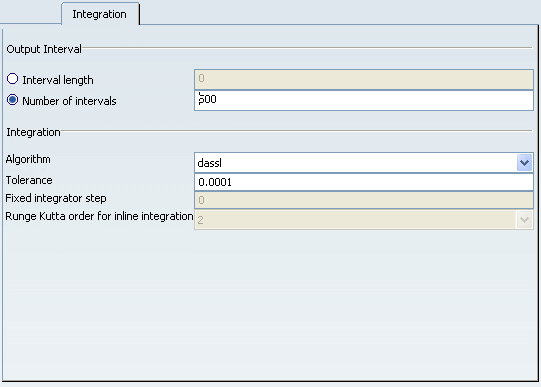Click the Fixed integrator step label

point(56,198)
